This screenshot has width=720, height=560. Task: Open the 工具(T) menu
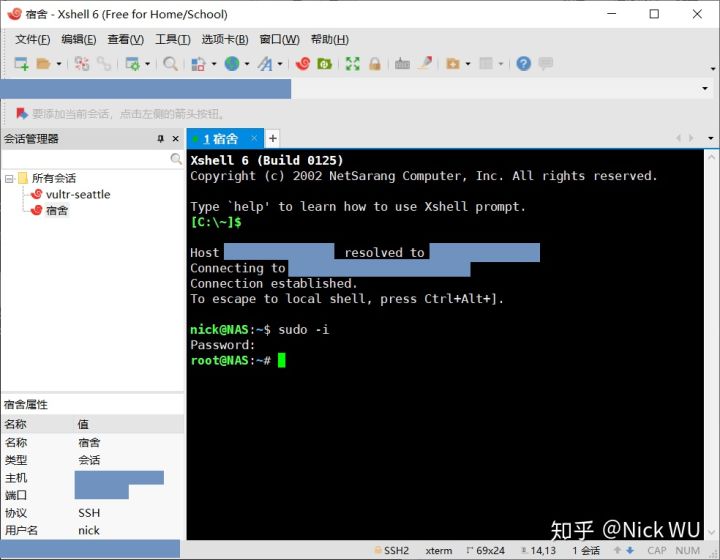173,39
